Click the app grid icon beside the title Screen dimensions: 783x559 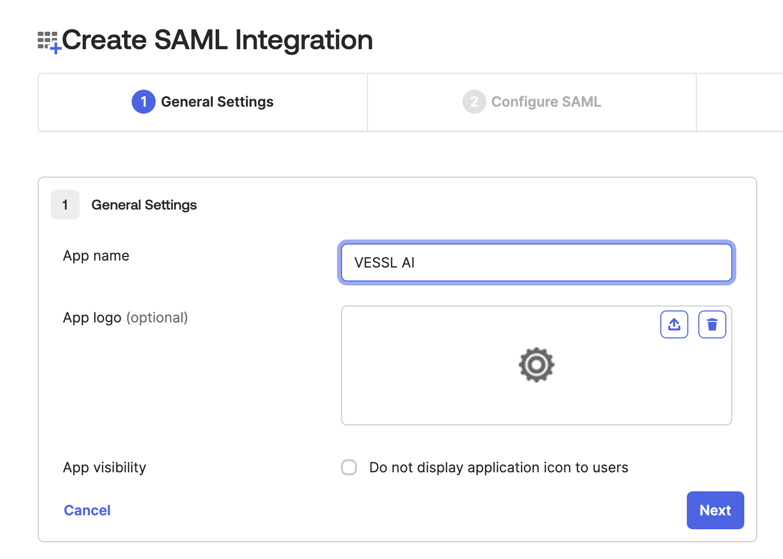click(x=48, y=42)
